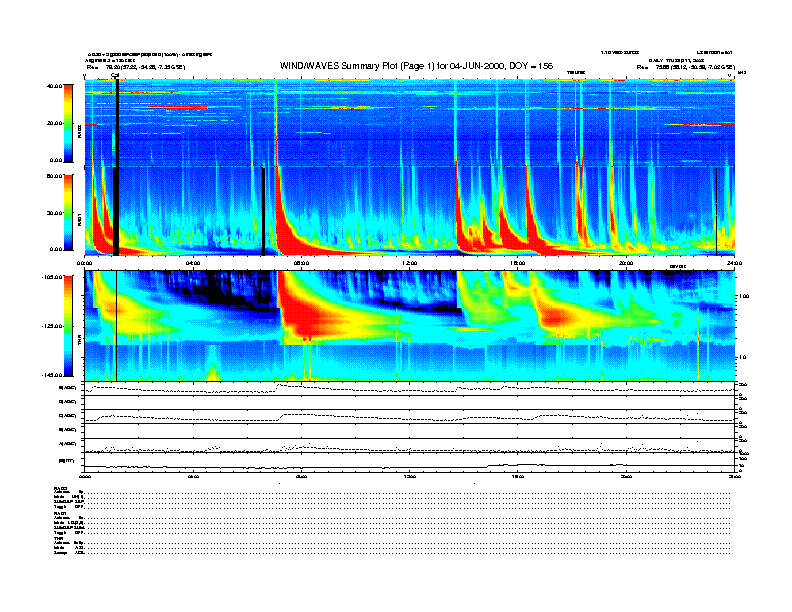Viewport: 792px width, 612px height.
Task: Click the 100 frequency label right of TNR
Action: (744, 296)
